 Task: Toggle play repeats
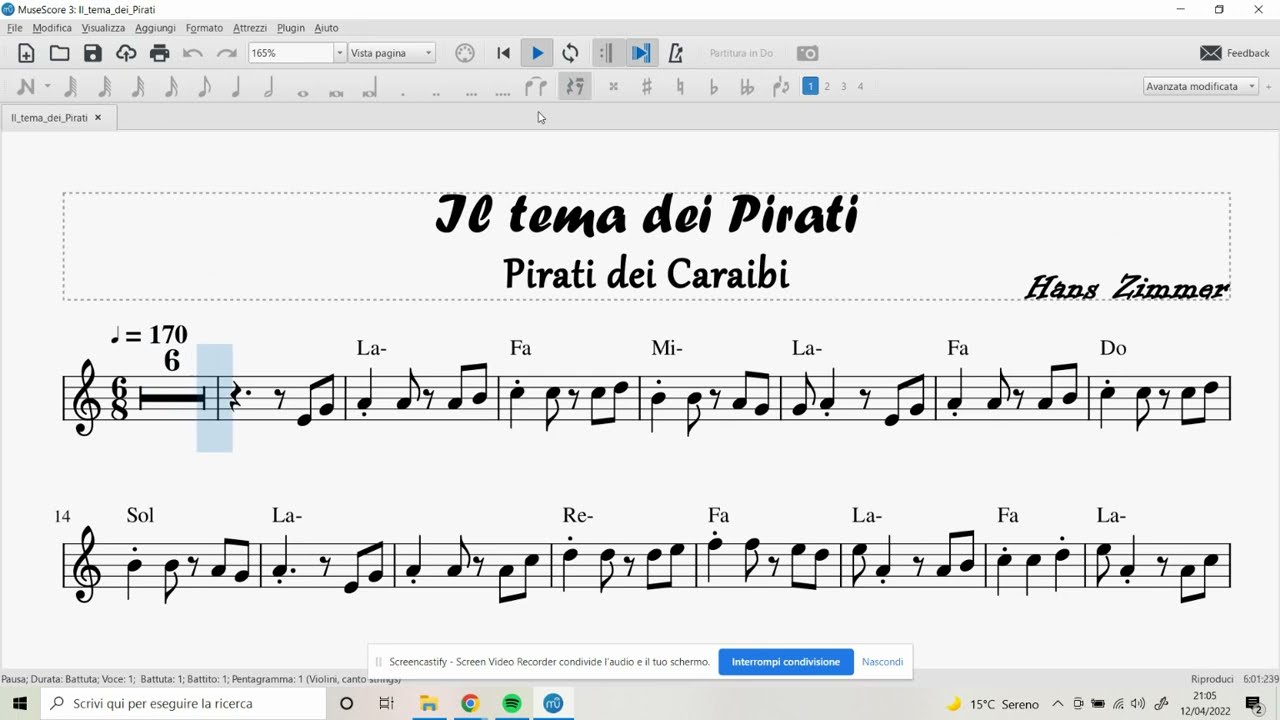pyautogui.click(x=606, y=53)
